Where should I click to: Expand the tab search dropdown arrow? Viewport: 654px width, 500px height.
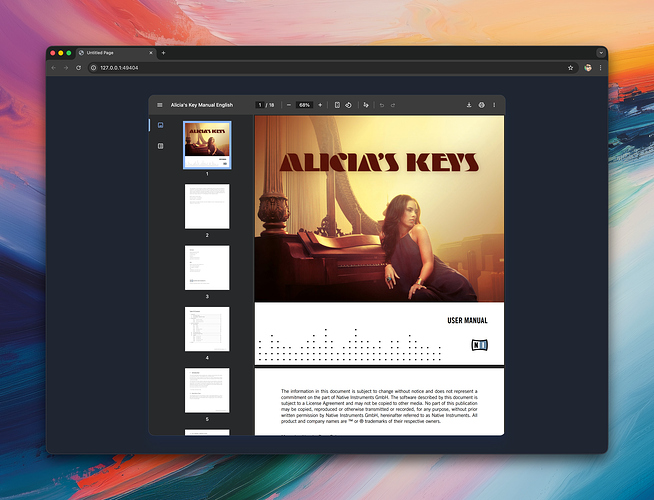(x=601, y=53)
